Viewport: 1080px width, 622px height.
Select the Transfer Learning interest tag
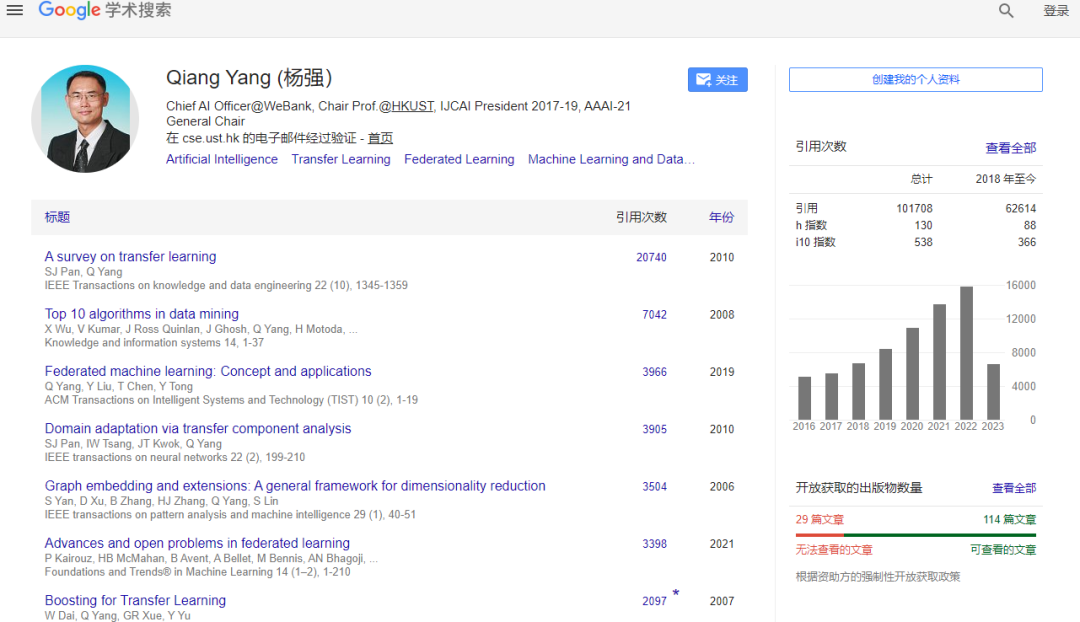341,159
